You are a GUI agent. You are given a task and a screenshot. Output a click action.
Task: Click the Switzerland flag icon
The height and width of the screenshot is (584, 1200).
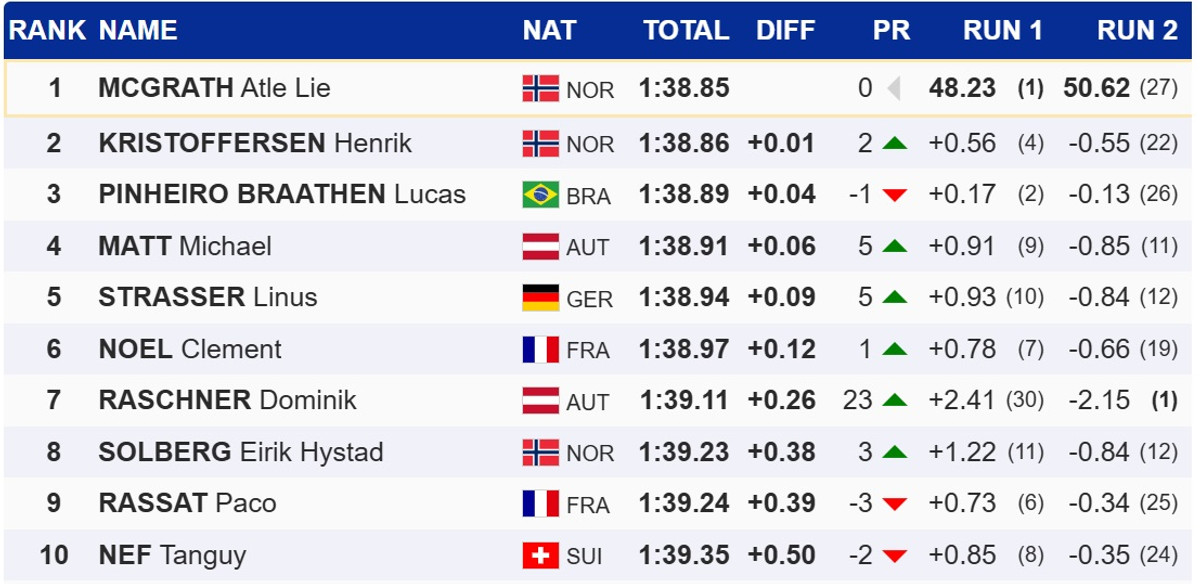(x=540, y=555)
